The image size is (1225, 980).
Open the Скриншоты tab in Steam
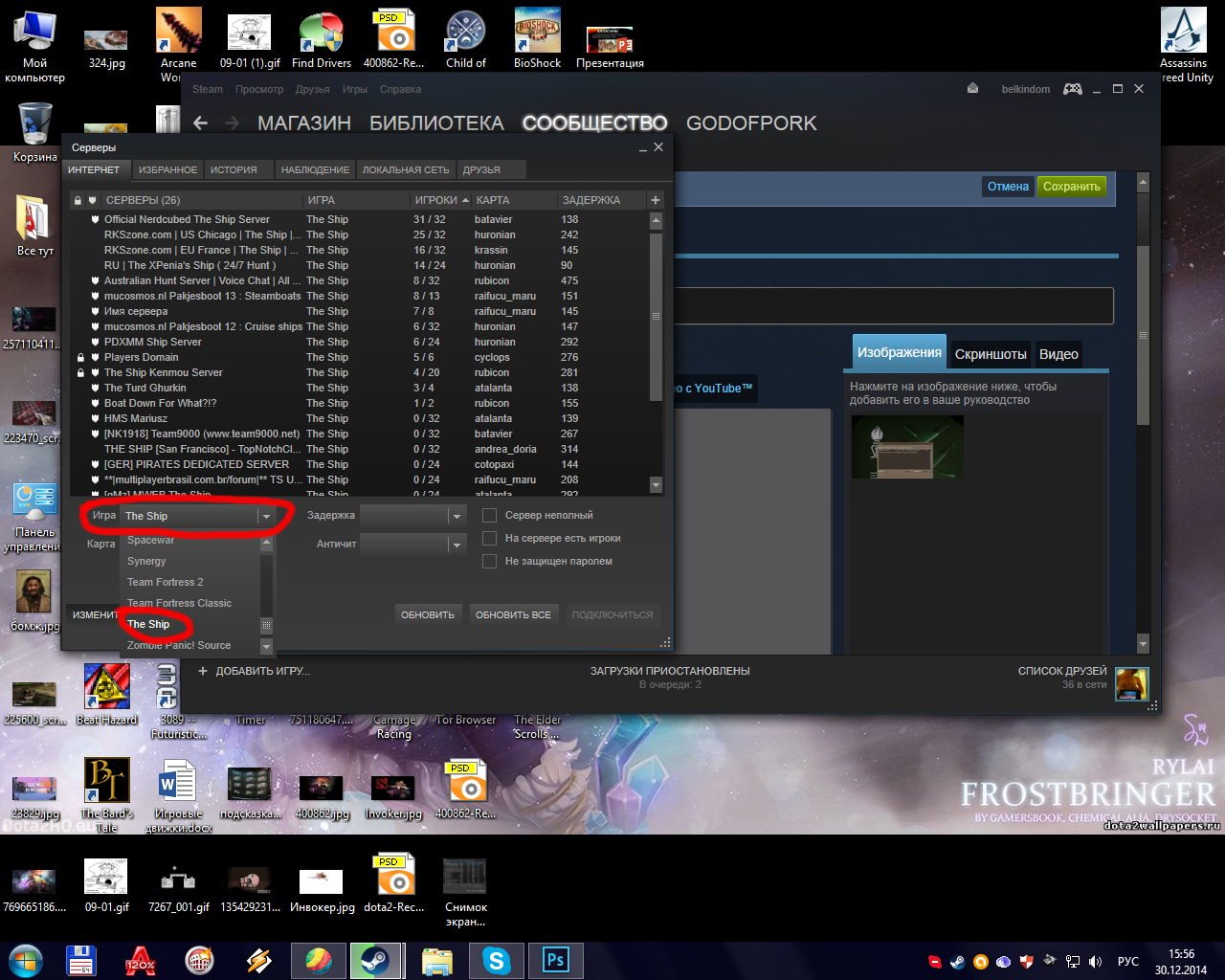991,354
